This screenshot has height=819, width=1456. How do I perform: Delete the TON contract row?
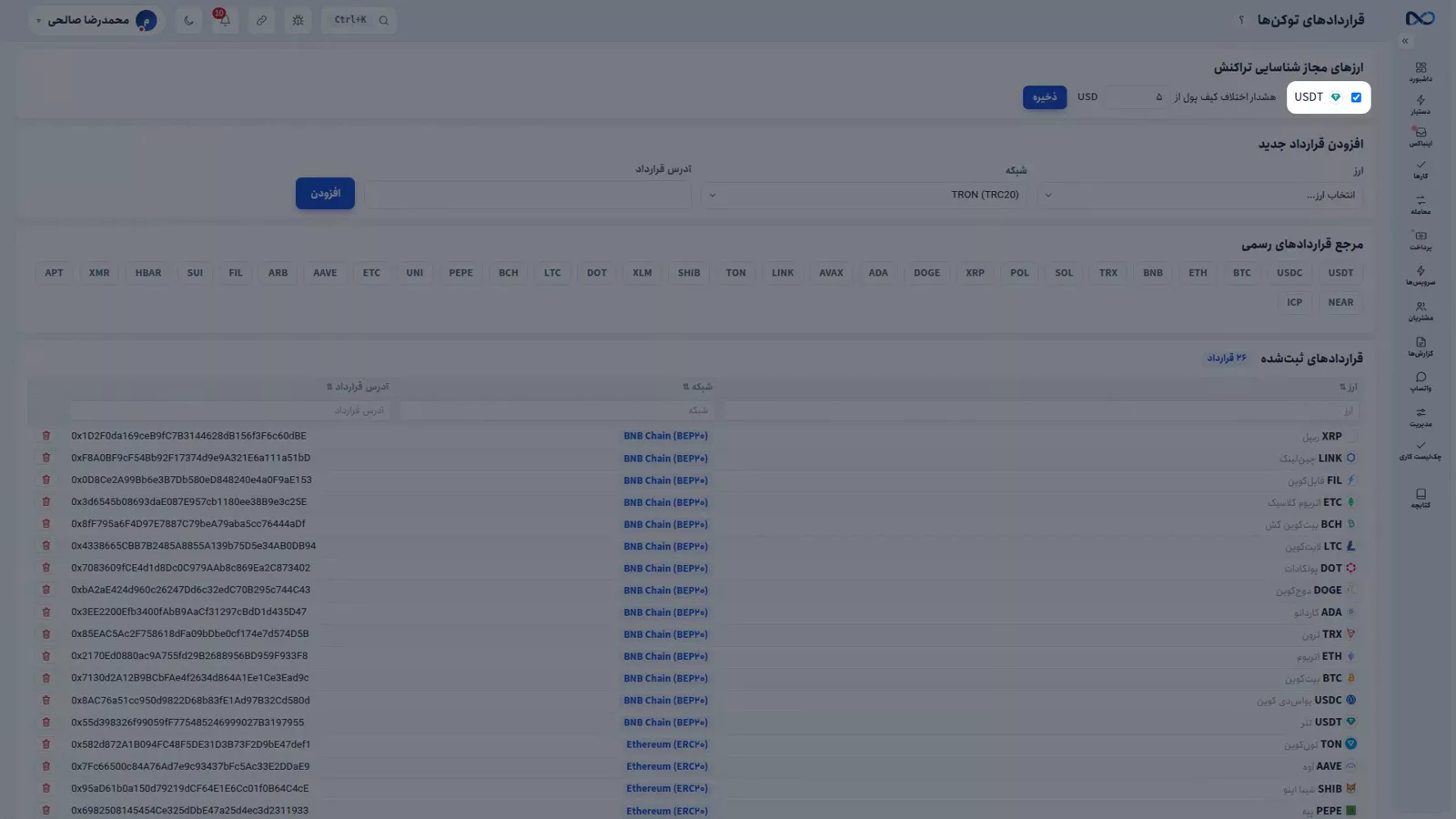coord(46,744)
